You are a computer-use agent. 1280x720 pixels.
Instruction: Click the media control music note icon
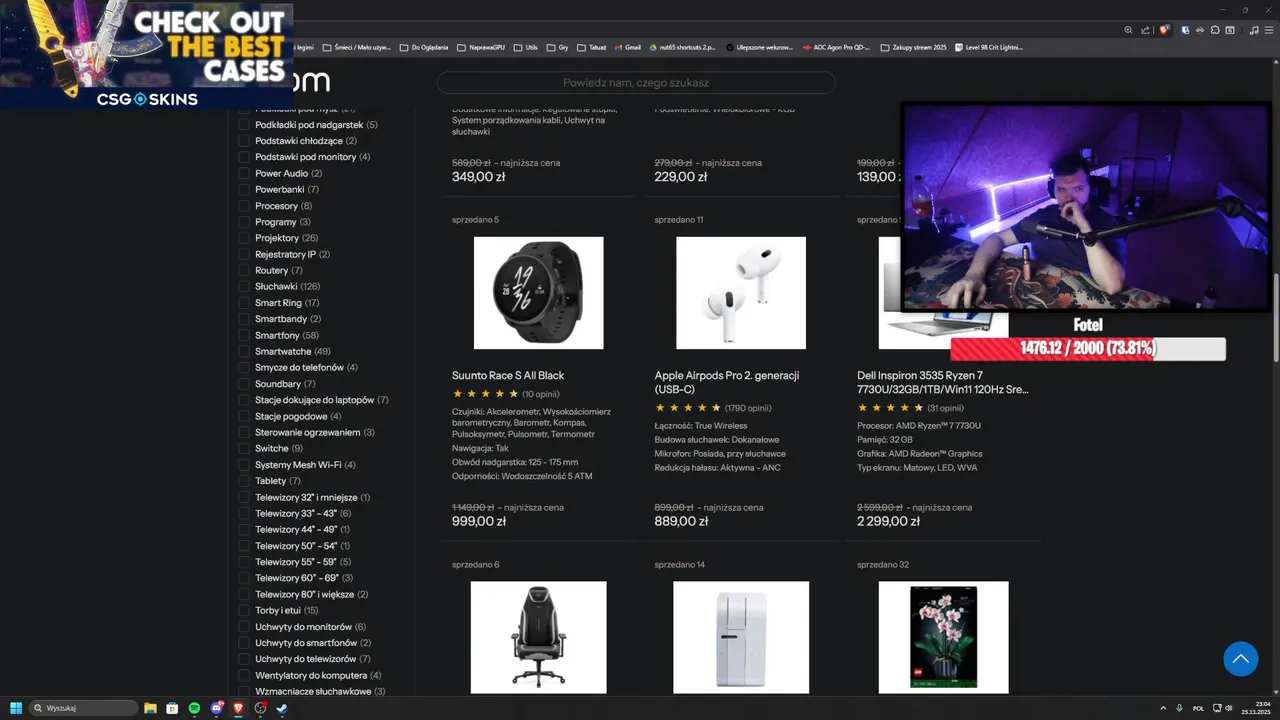tap(1254, 30)
